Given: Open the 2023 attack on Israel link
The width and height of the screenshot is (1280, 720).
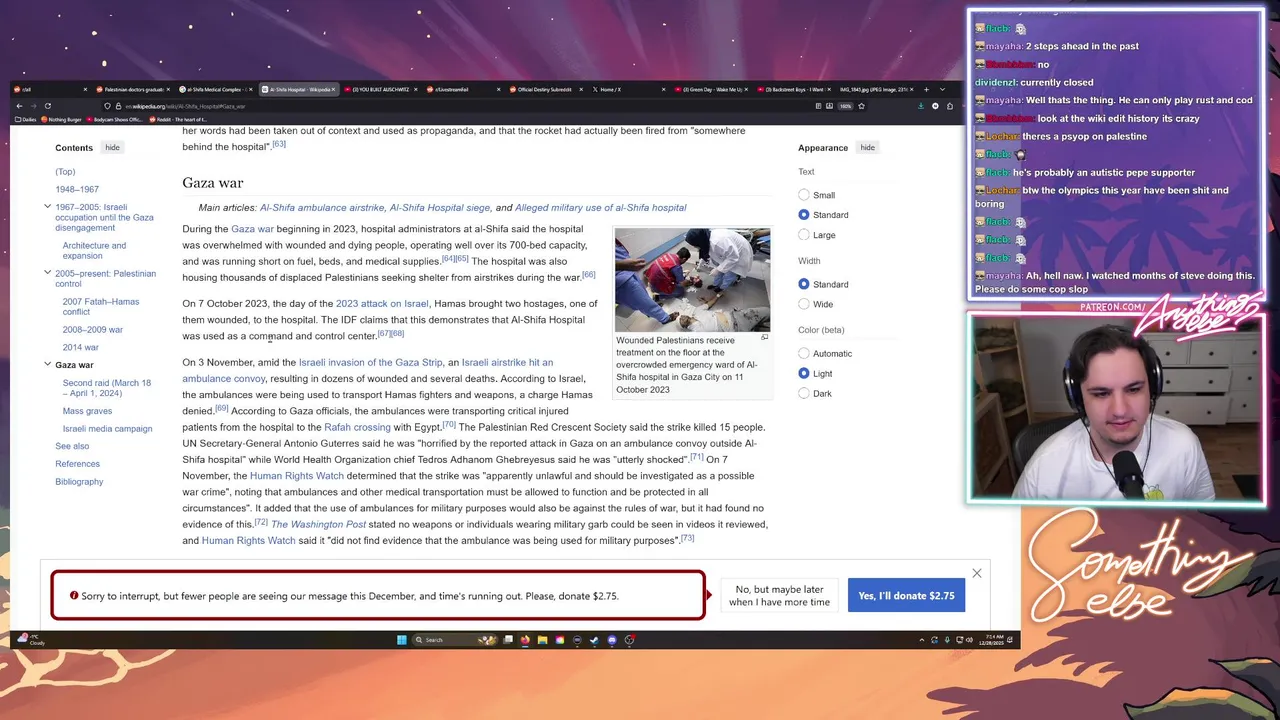Looking at the screenshot, I should 382,304.
